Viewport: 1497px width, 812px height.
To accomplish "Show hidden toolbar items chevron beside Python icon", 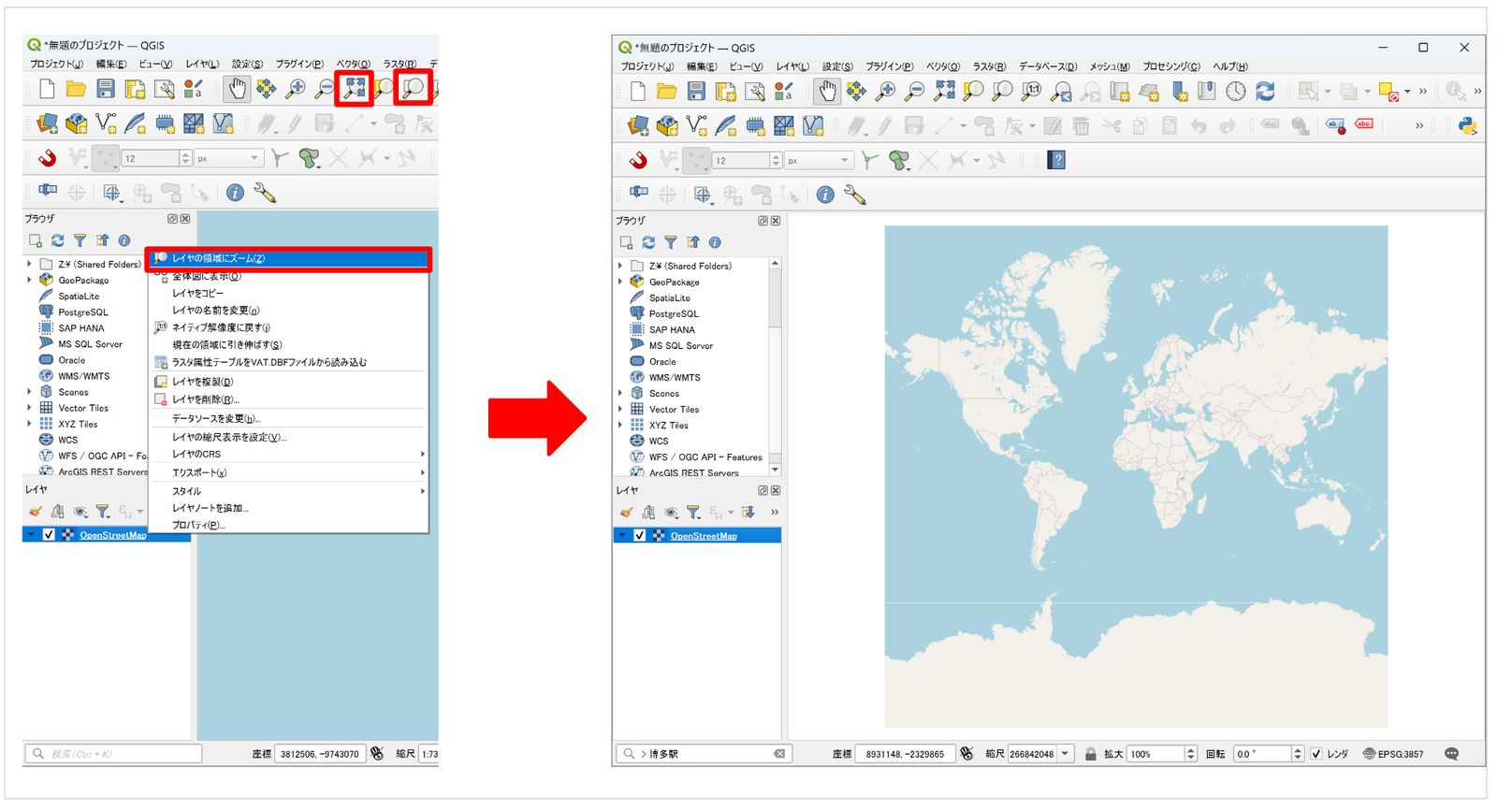I will pos(1419,125).
